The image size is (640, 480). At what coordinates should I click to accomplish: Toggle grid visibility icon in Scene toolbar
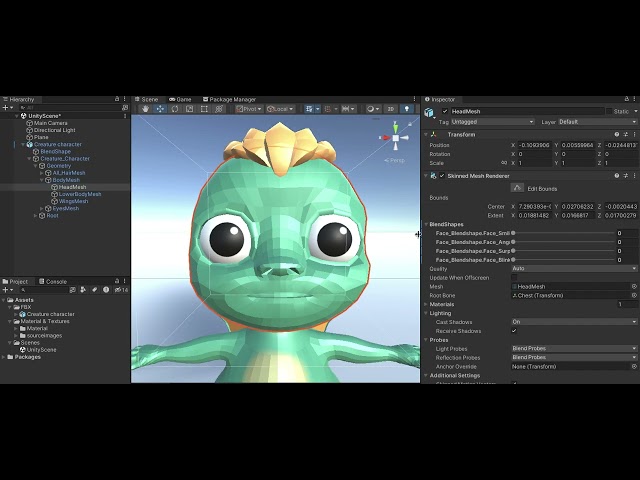[309, 109]
